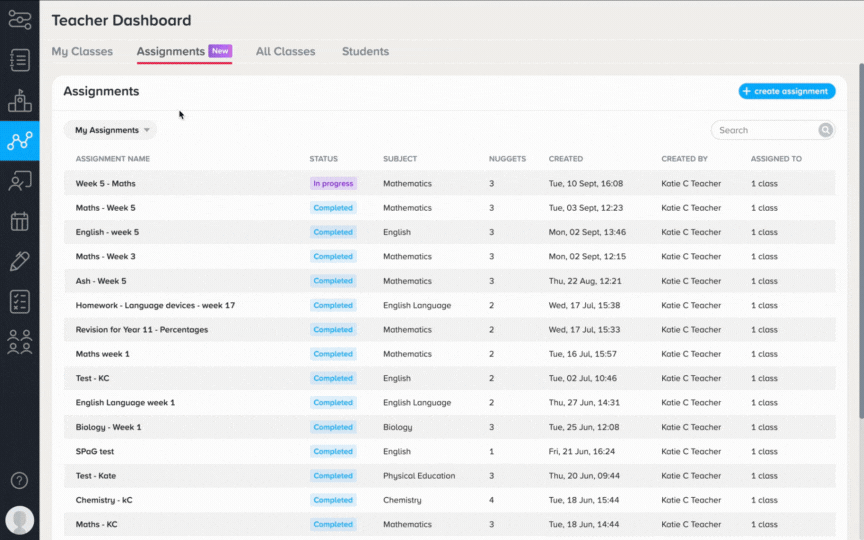Screen dimensions: 864x540
Task: Switch to the Students tab
Action: click(x=365, y=51)
